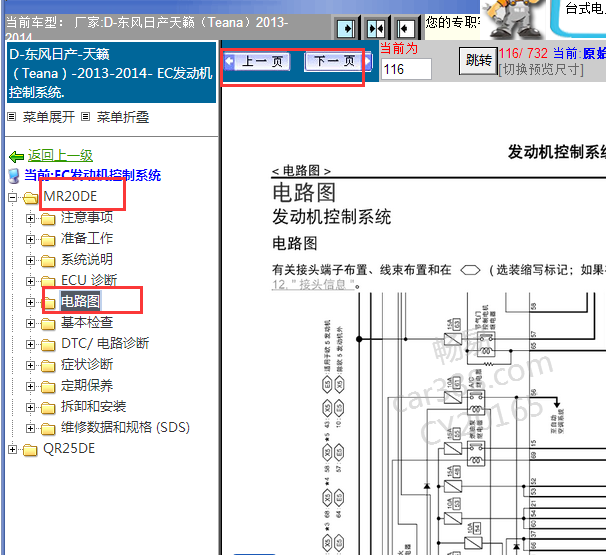Select the 准备工作 folder item
This screenshot has width=606, height=555.
pos(87,238)
